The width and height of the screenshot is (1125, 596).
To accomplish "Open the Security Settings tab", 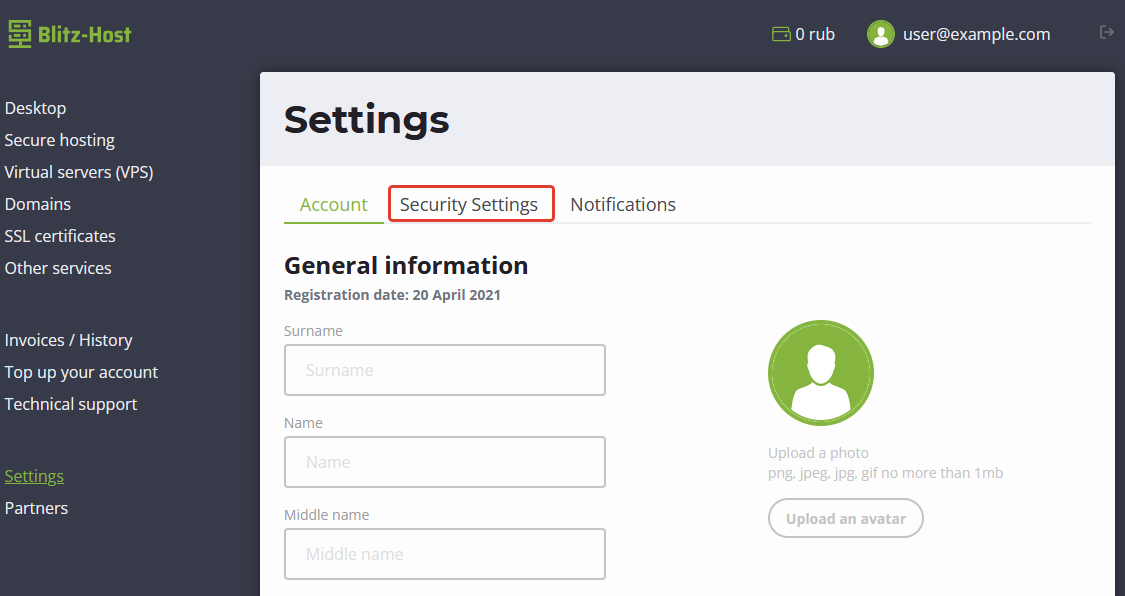I will [470, 205].
